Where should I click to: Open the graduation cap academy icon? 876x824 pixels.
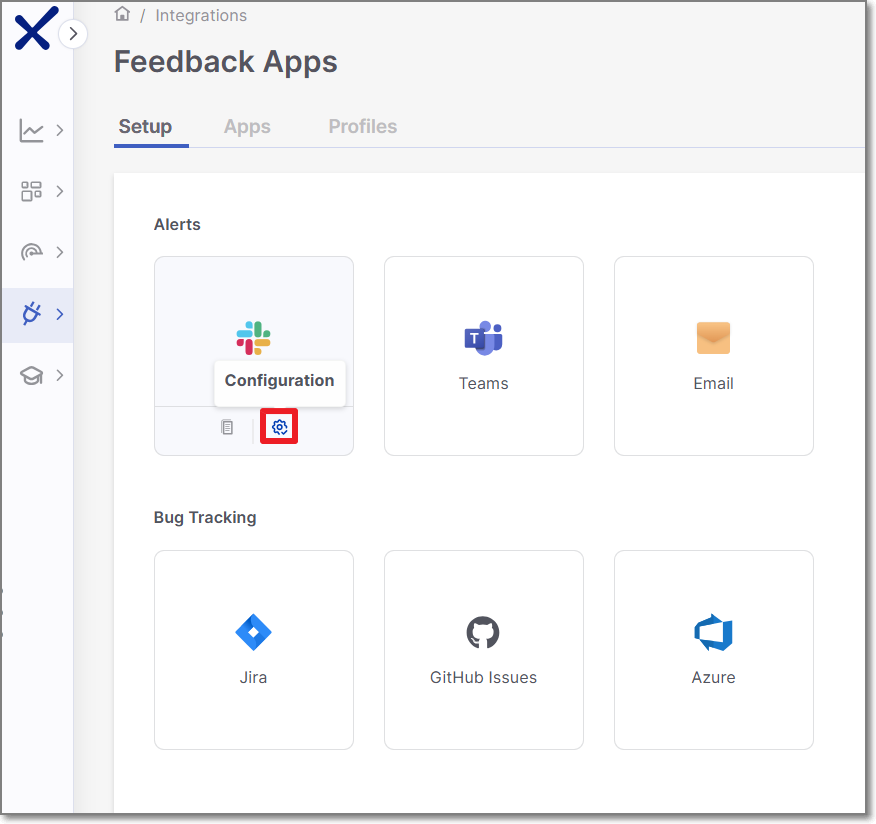(31, 376)
